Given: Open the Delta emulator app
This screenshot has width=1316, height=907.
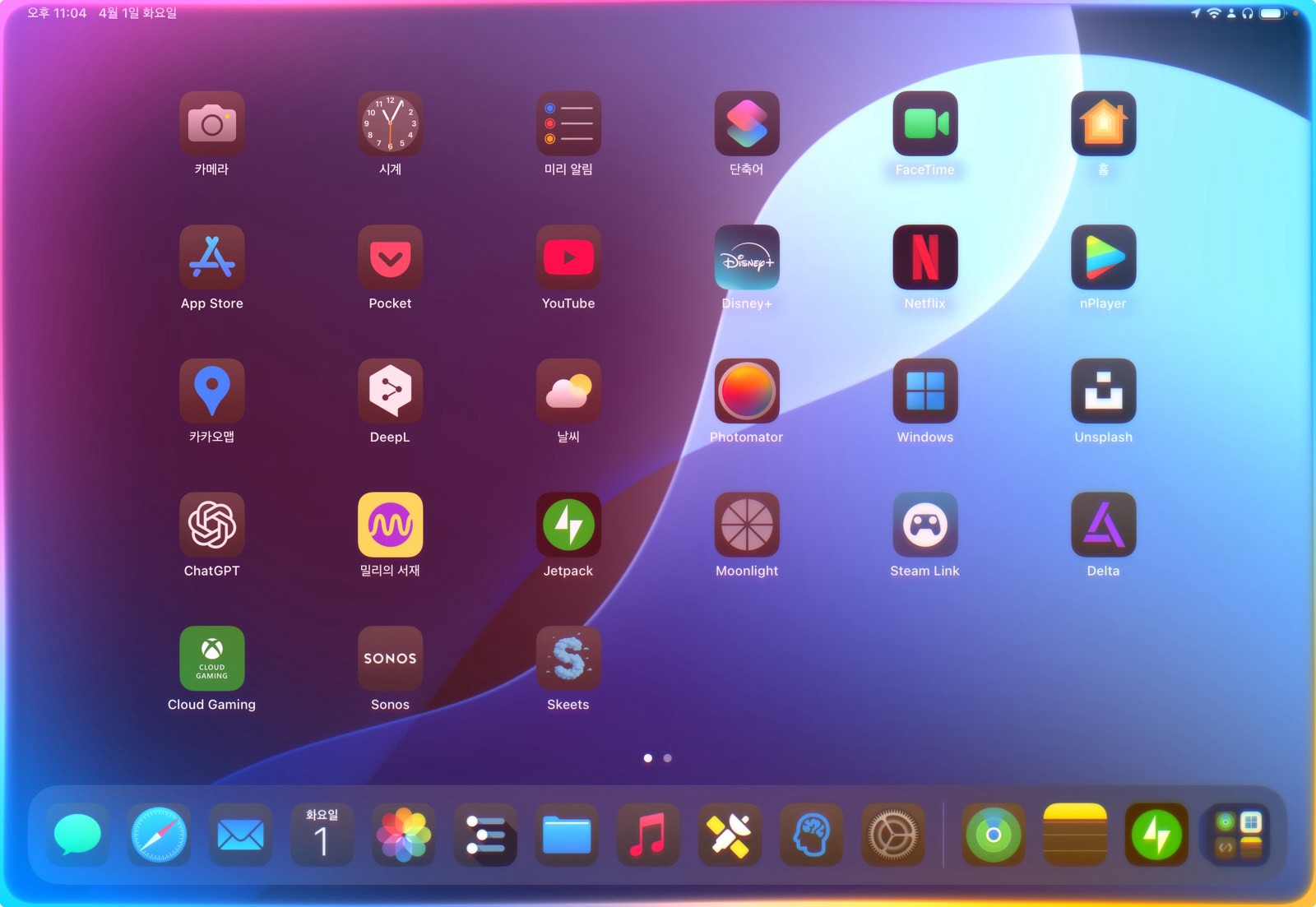Looking at the screenshot, I should pyautogui.click(x=1104, y=525).
